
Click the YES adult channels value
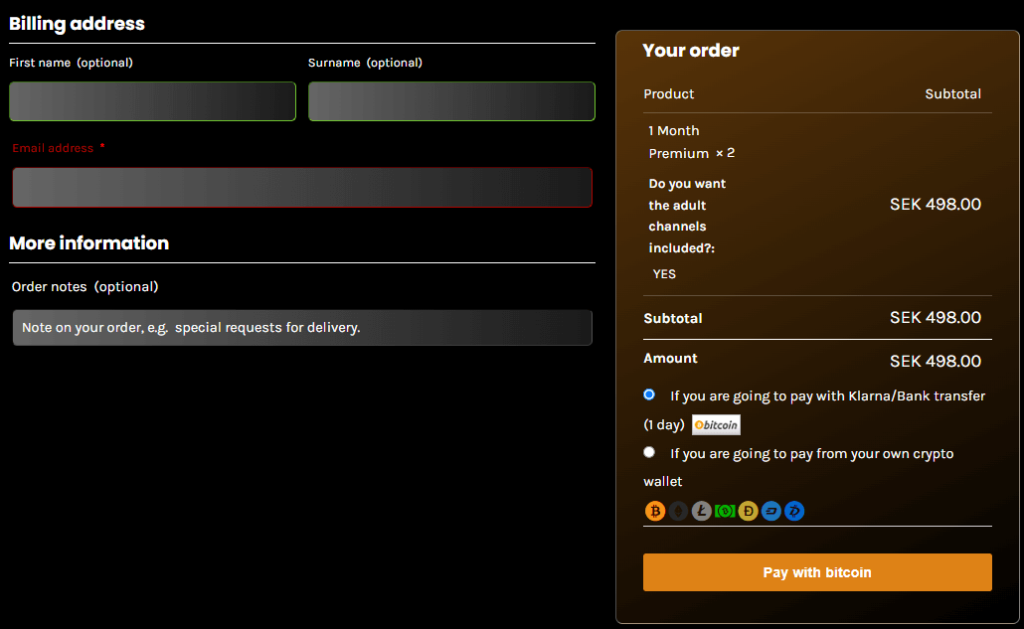664,273
